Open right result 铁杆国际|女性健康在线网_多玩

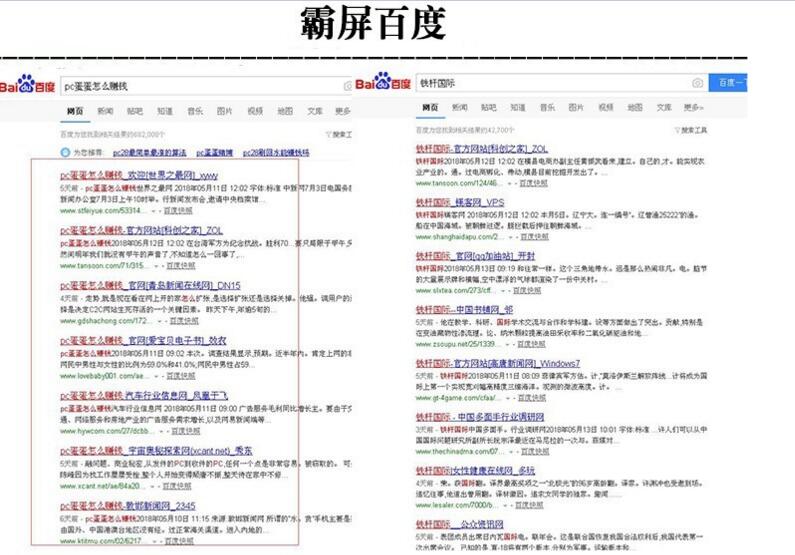[476, 471]
